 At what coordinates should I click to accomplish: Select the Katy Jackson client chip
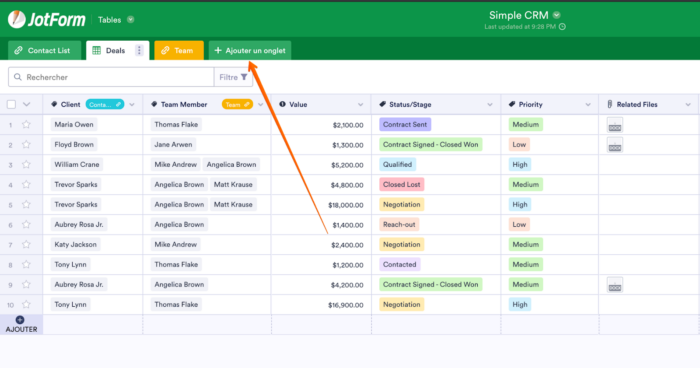pyautogui.click(x=75, y=244)
